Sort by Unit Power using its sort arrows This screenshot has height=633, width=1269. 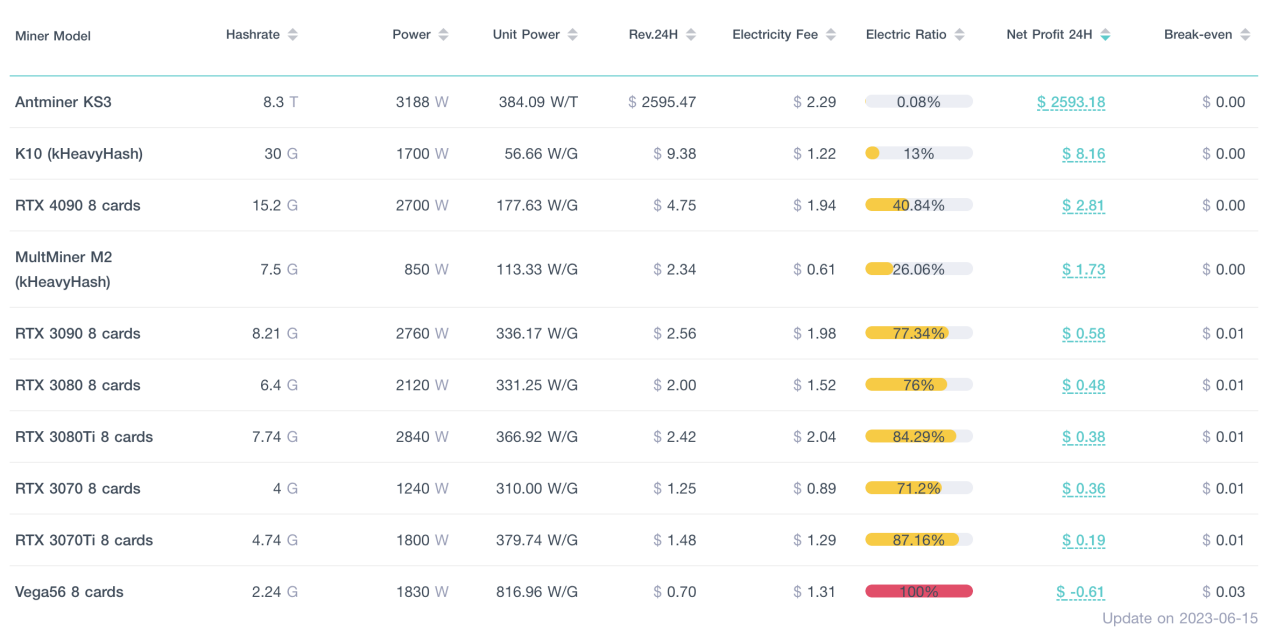click(572, 33)
